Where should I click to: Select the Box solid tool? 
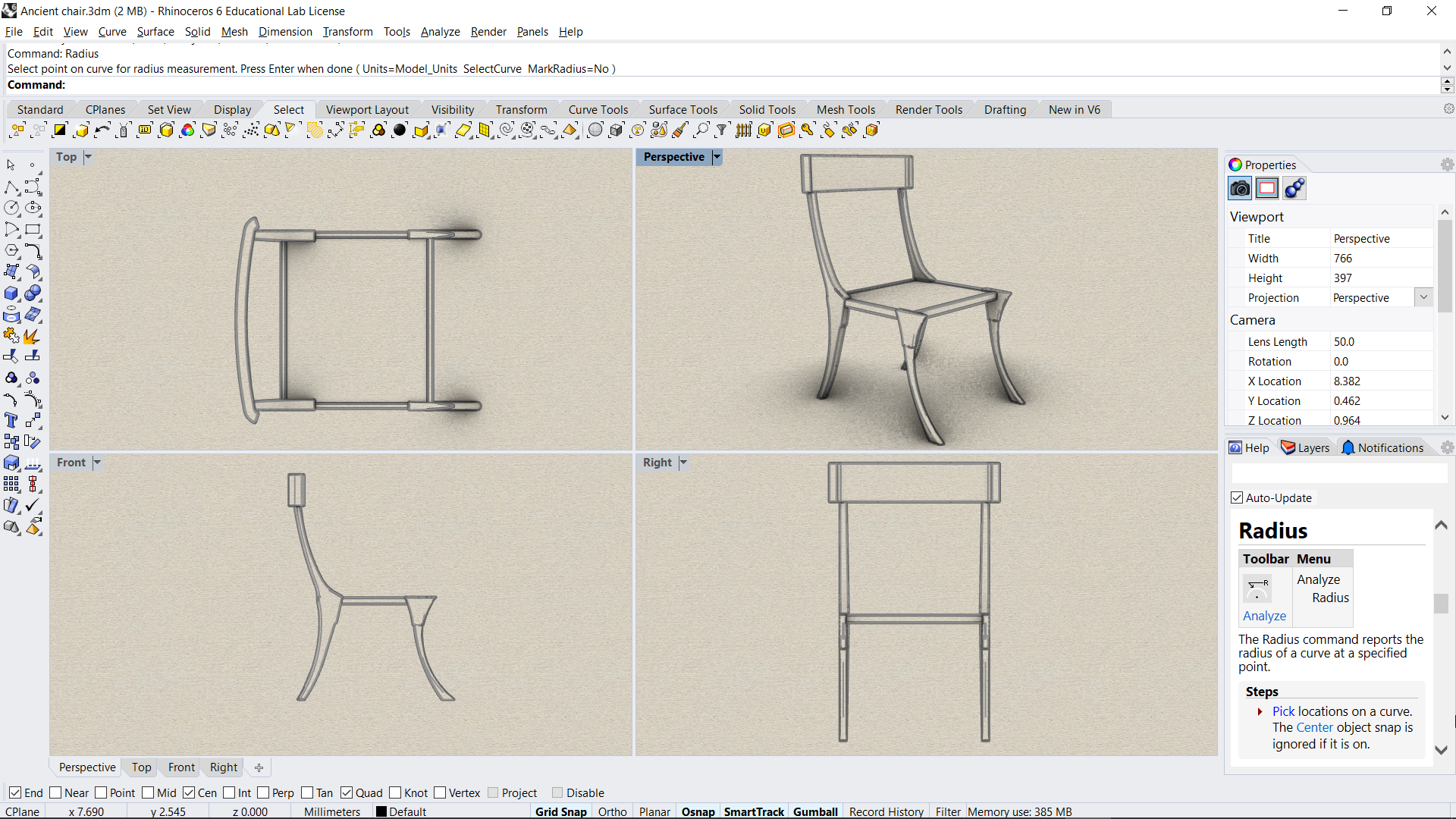[x=11, y=293]
